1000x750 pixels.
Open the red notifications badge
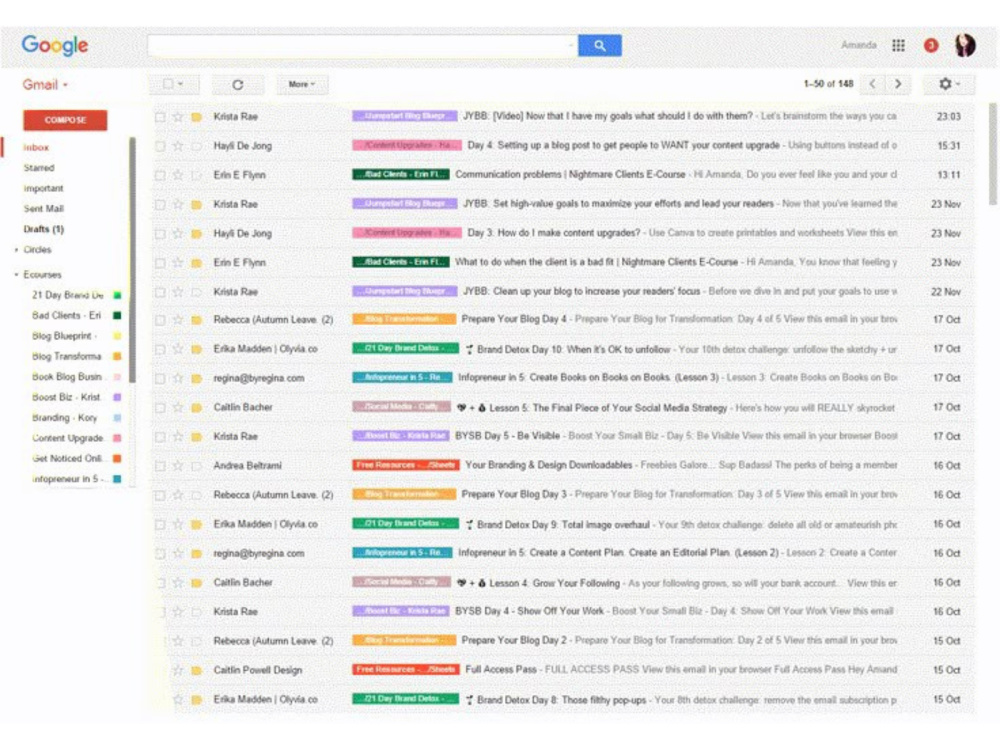tap(931, 45)
